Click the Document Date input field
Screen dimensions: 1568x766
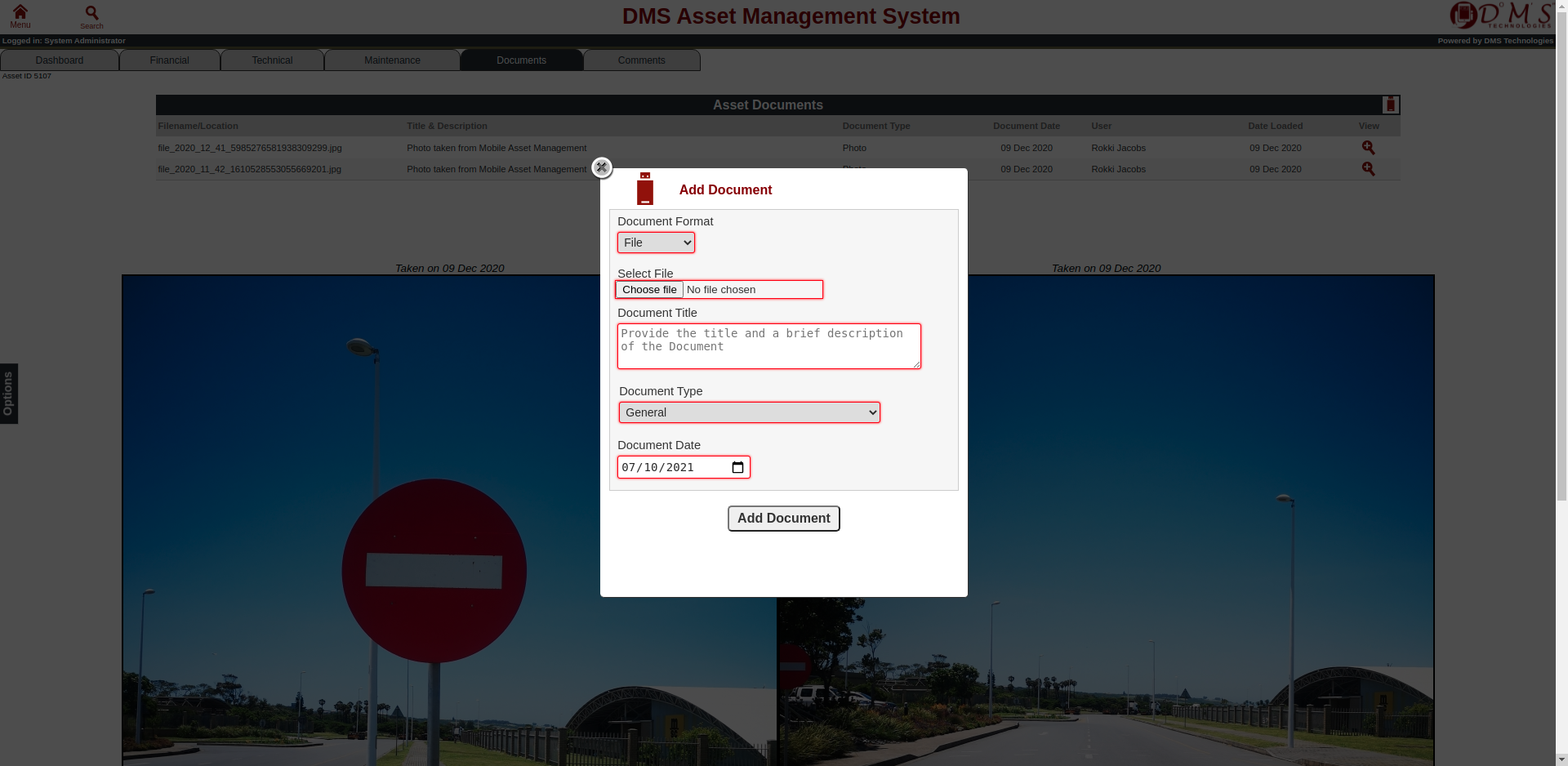click(x=684, y=467)
